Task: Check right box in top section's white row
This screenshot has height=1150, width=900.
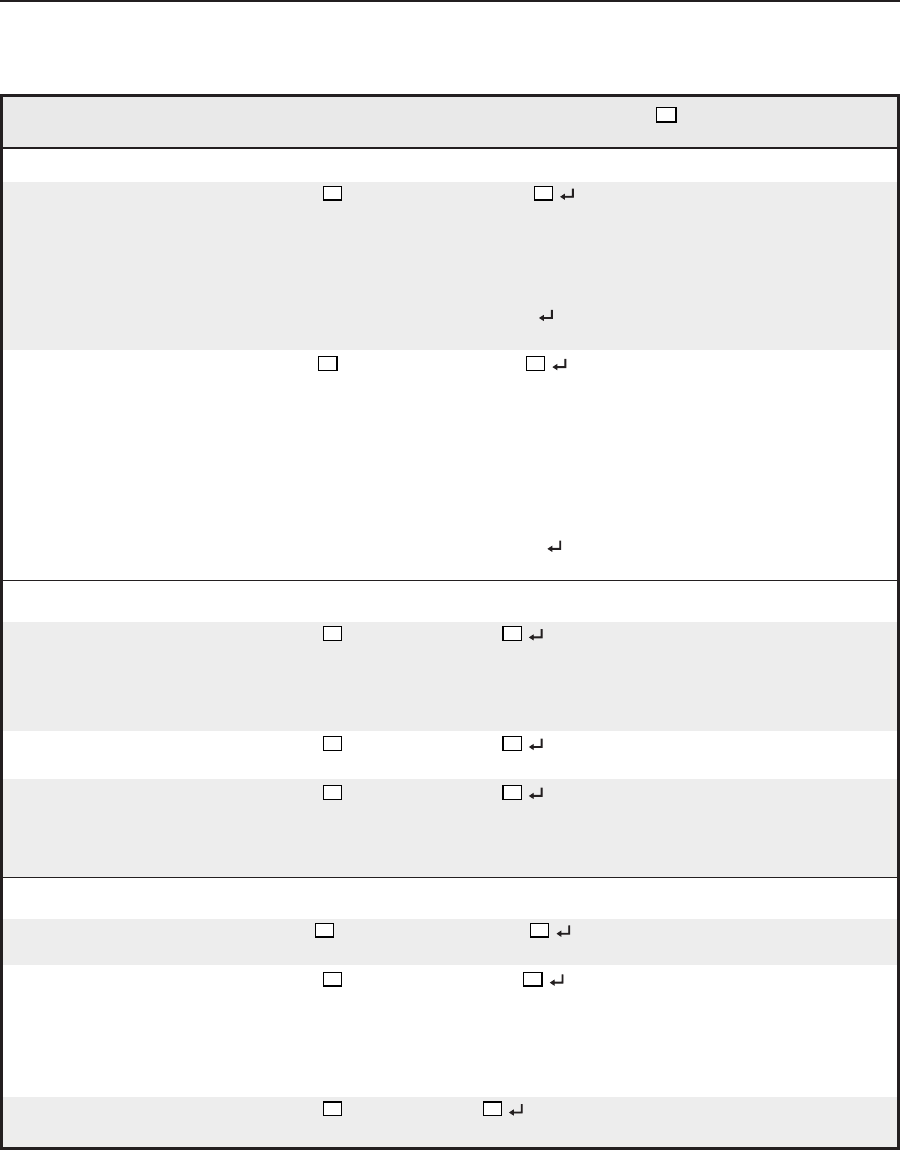Action: click(x=534, y=363)
